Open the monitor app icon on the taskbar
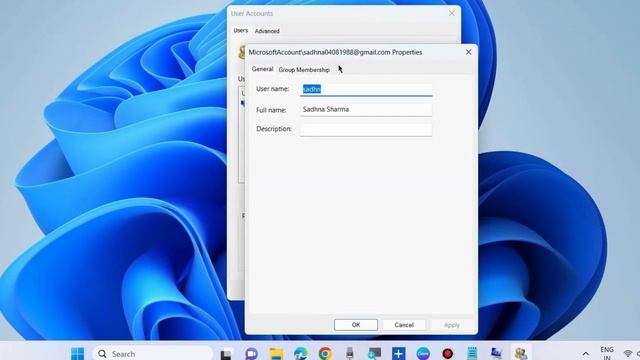640x360 pixels. (374, 353)
